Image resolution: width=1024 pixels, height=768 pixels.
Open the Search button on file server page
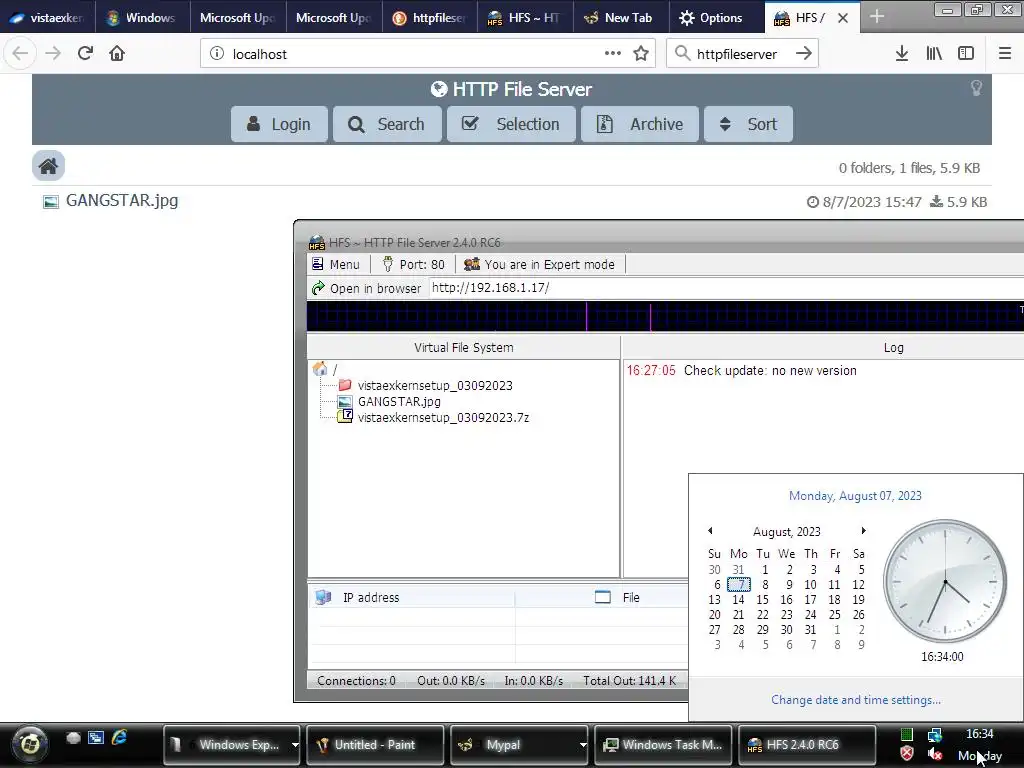[x=387, y=124]
